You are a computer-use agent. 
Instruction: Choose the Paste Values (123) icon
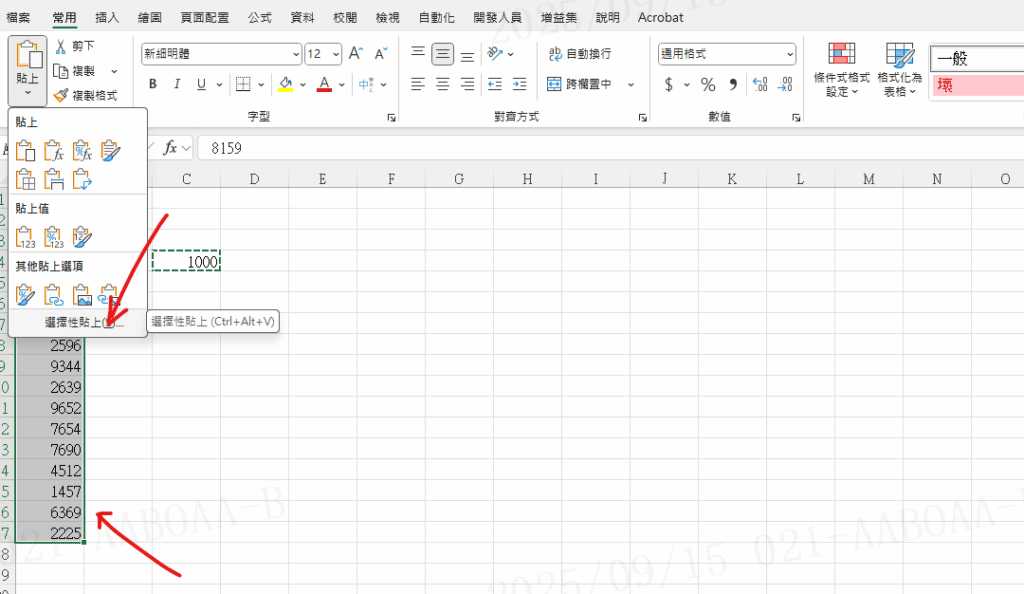(26, 237)
